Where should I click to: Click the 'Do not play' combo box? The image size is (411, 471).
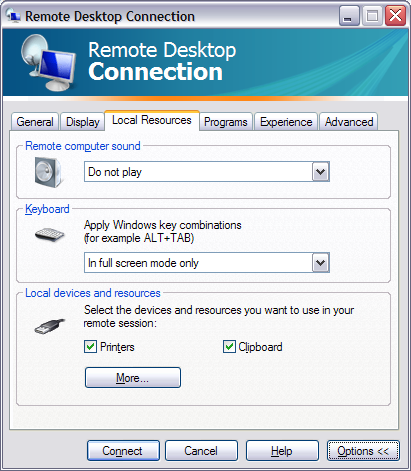pos(207,172)
